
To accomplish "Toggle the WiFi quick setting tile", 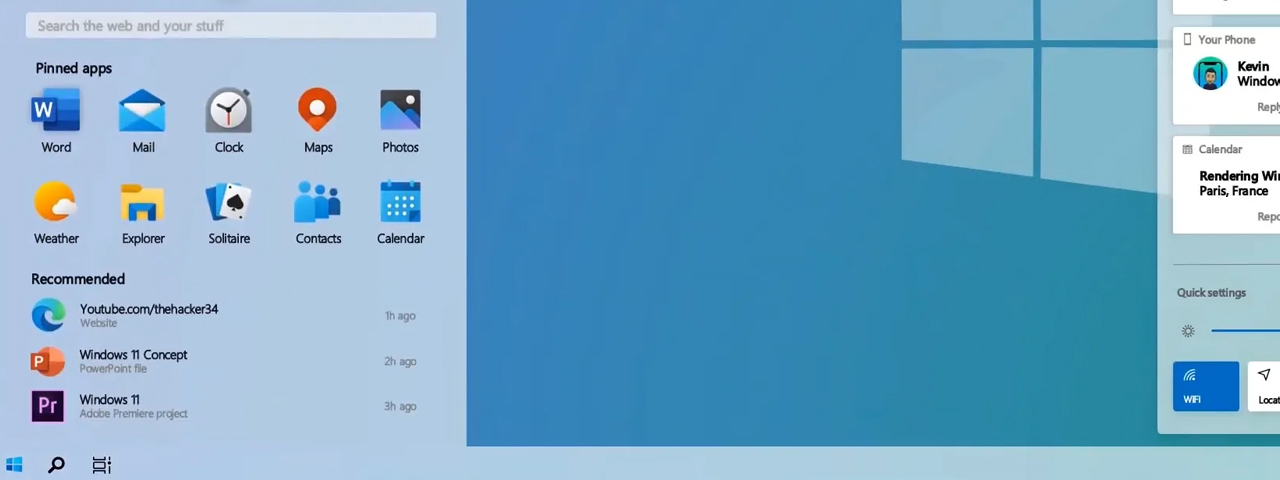I will tap(1206, 386).
